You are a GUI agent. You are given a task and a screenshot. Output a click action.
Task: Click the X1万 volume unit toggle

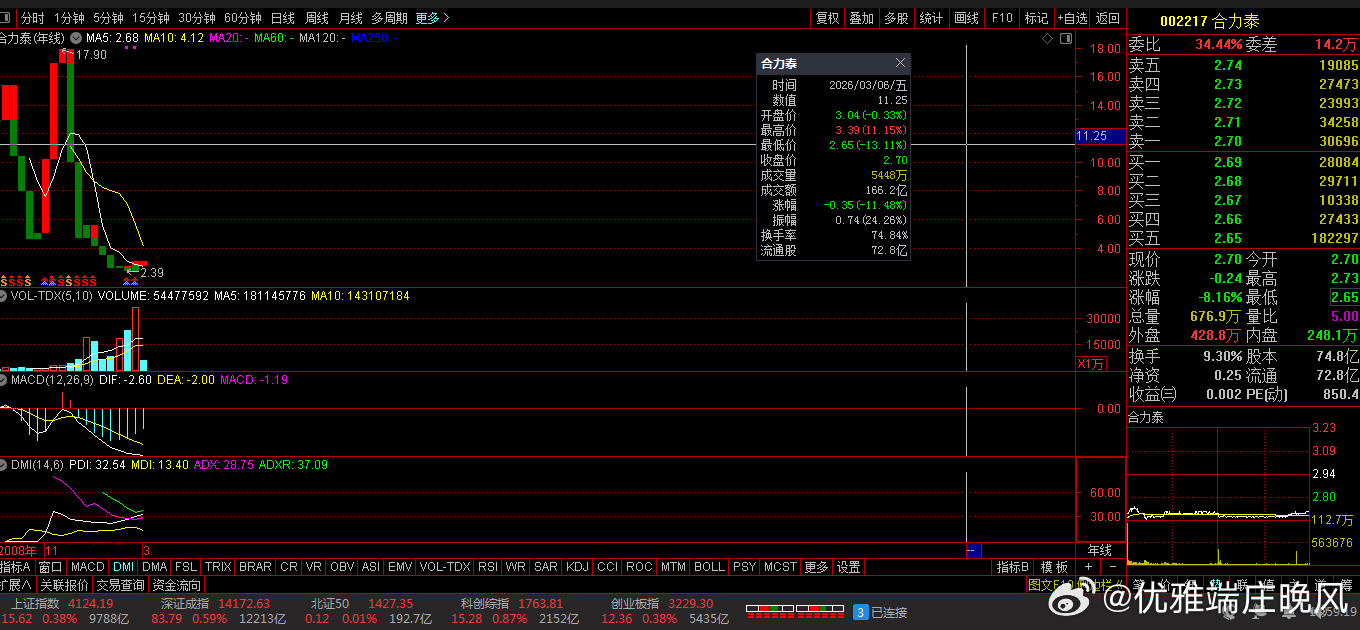[x=1091, y=364]
